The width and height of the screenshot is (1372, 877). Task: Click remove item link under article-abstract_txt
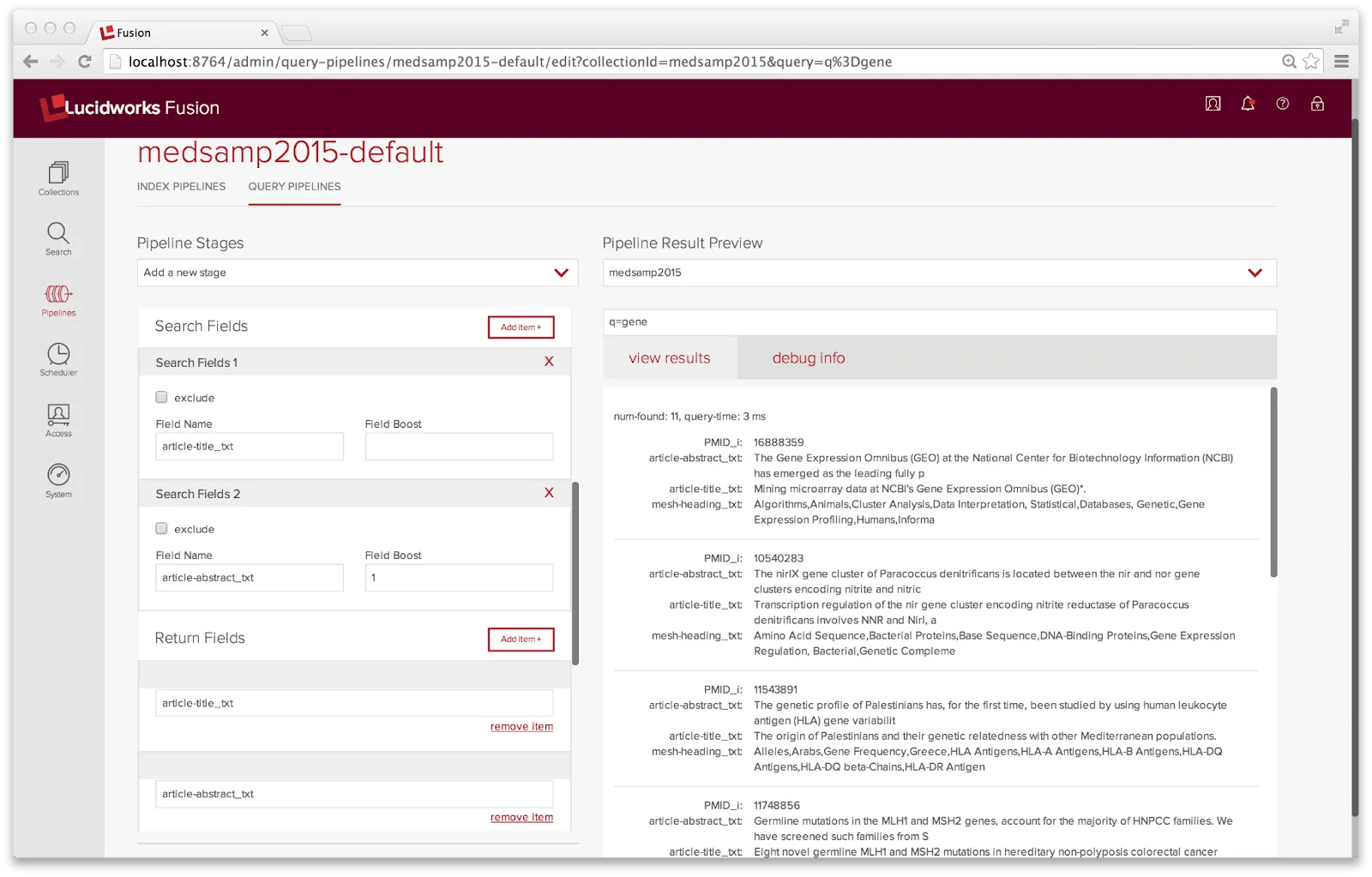coord(521,817)
